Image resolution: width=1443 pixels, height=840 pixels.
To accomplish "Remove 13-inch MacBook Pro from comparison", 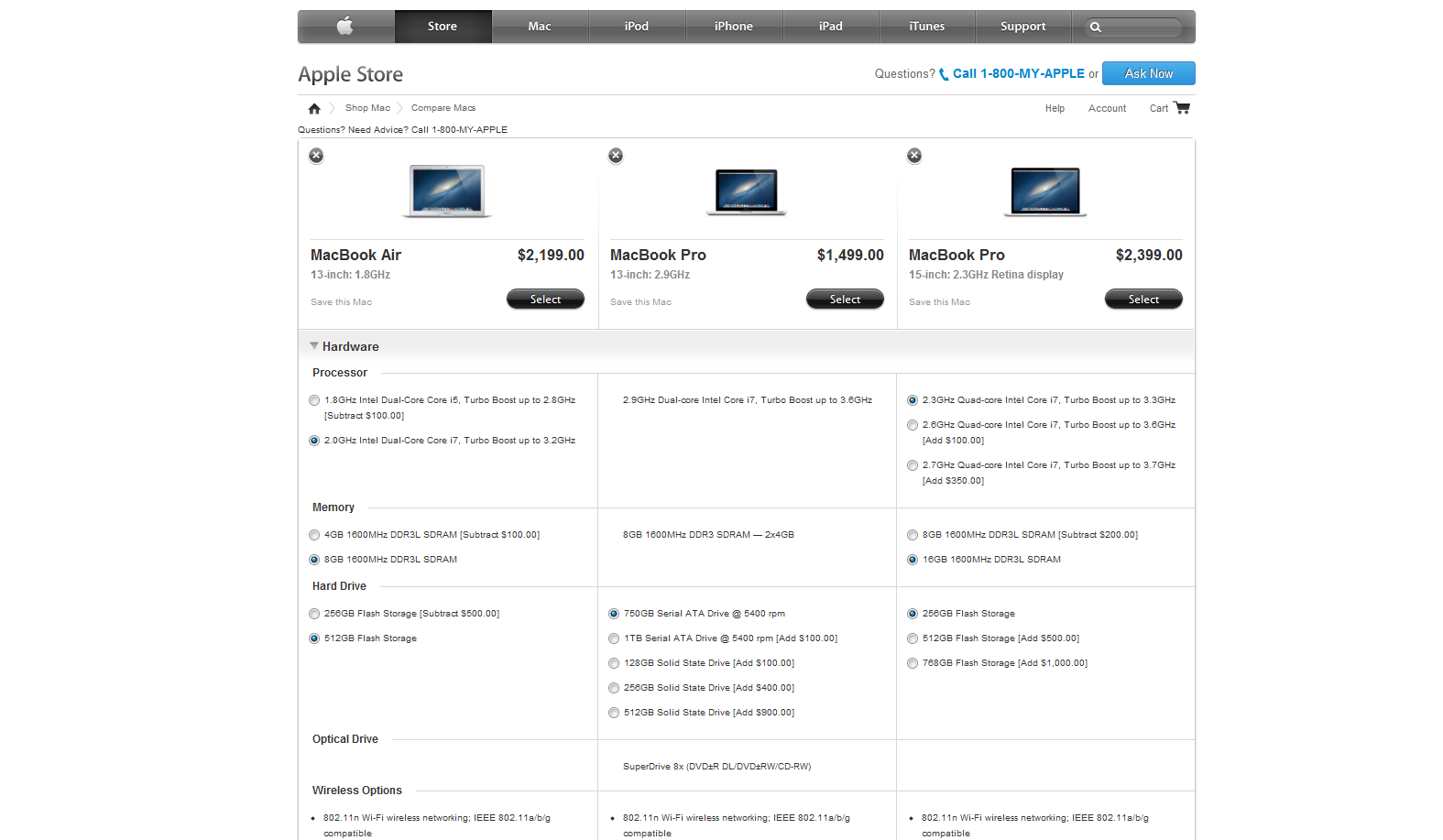I will pyautogui.click(x=616, y=156).
